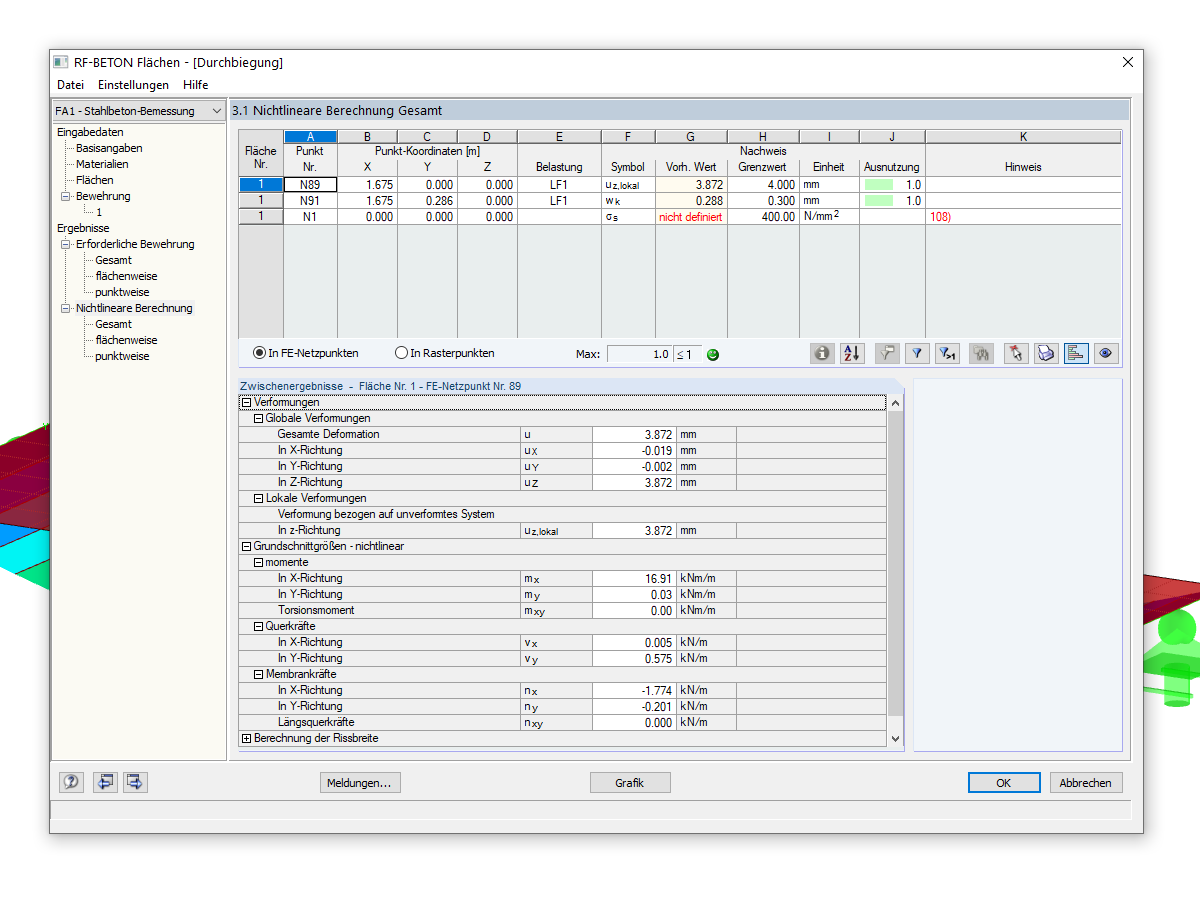The width and height of the screenshot is (1200, 900).
Task: Click the filter greater-than-1 icon
Action: 947,353
